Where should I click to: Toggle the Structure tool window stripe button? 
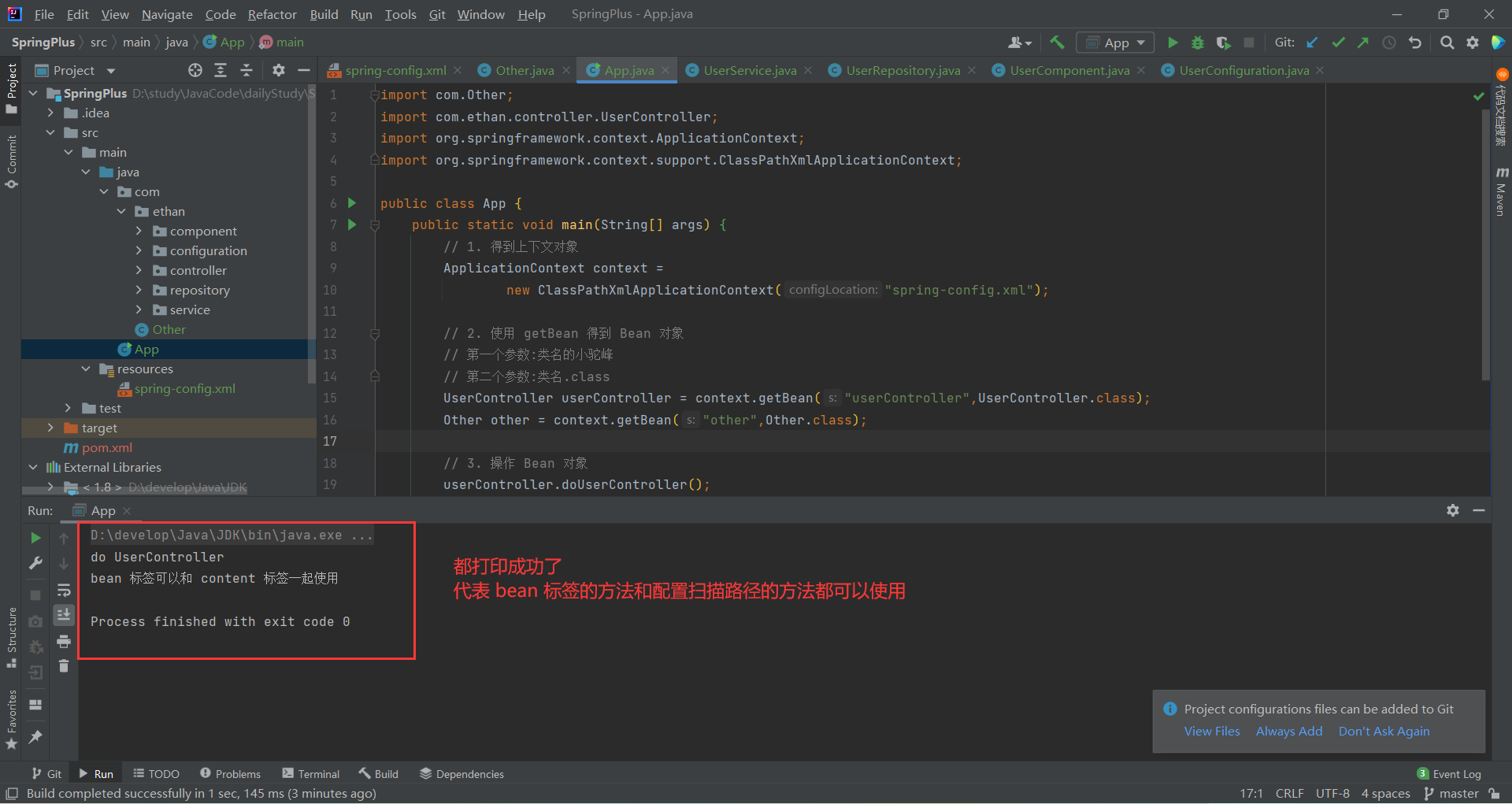click(11, 638)
